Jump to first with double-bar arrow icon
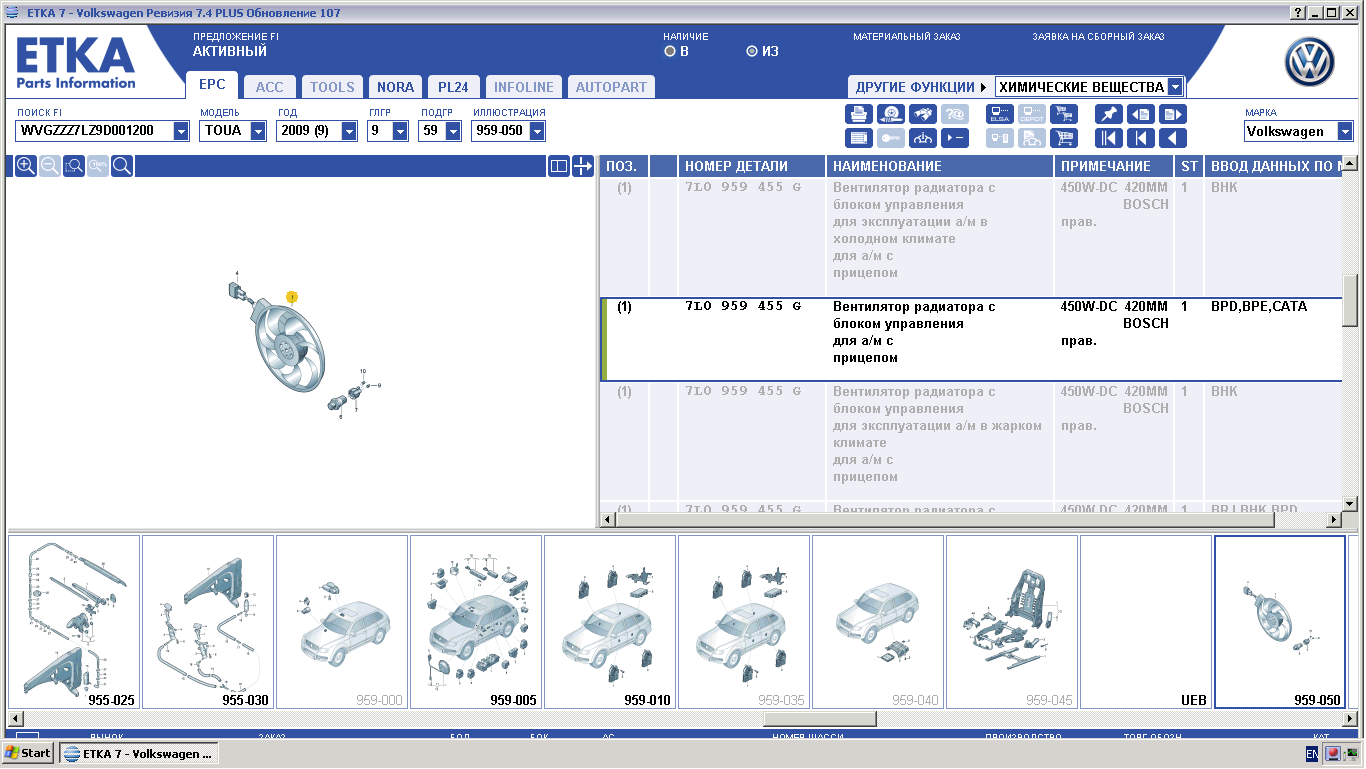 coord(1108,138)
